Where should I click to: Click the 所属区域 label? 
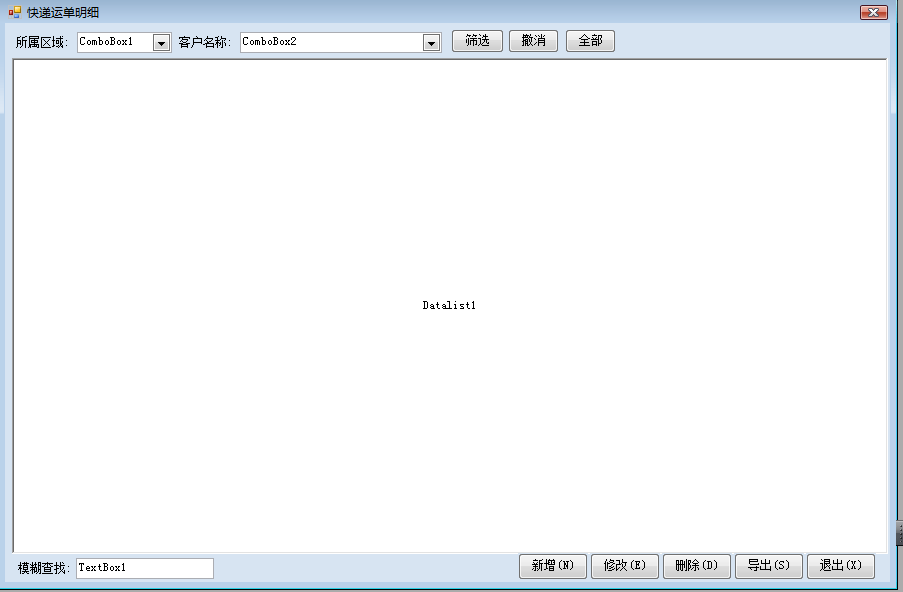(41, 42)
